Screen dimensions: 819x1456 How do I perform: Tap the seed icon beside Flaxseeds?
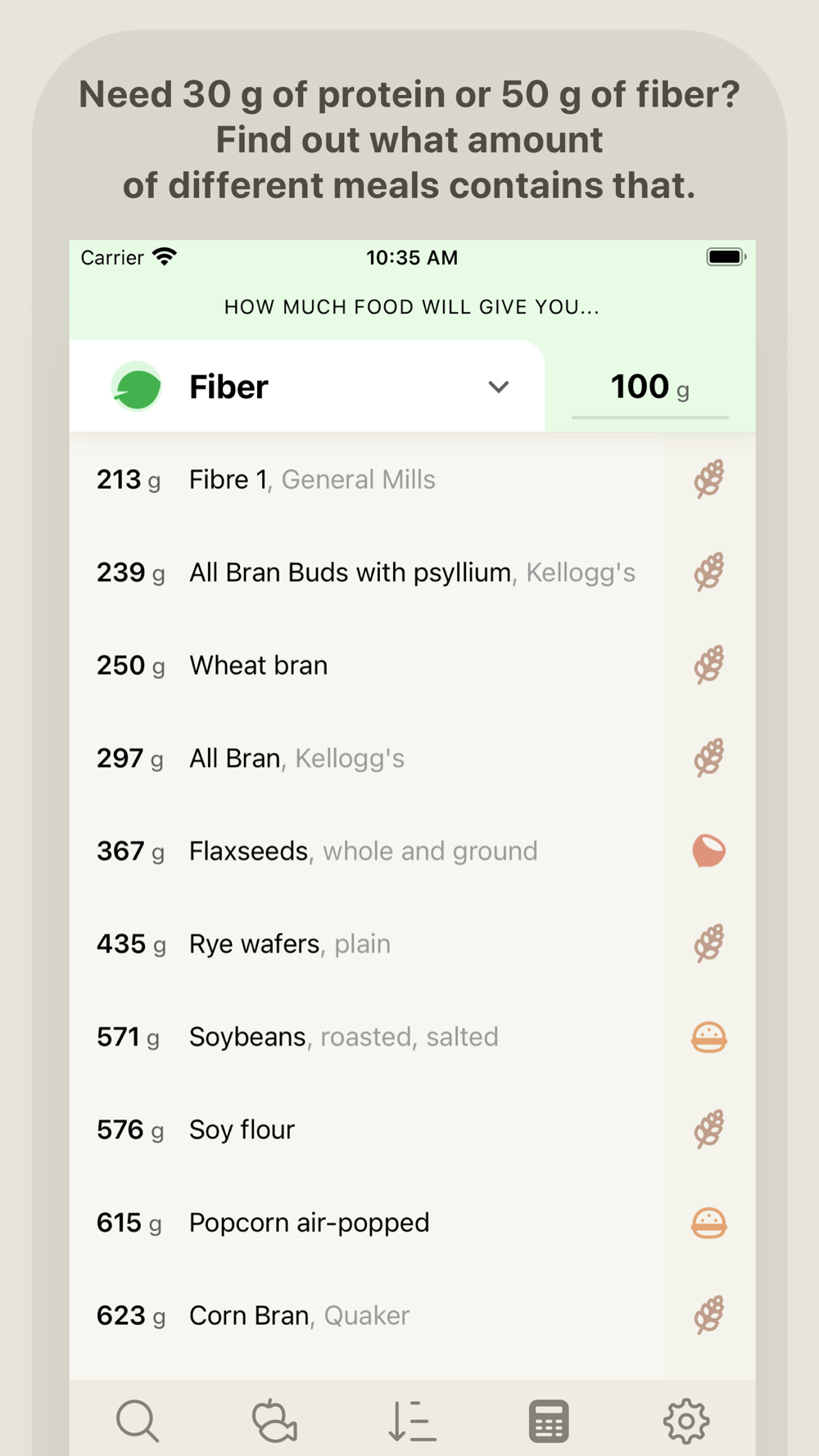tap(709, 851)
